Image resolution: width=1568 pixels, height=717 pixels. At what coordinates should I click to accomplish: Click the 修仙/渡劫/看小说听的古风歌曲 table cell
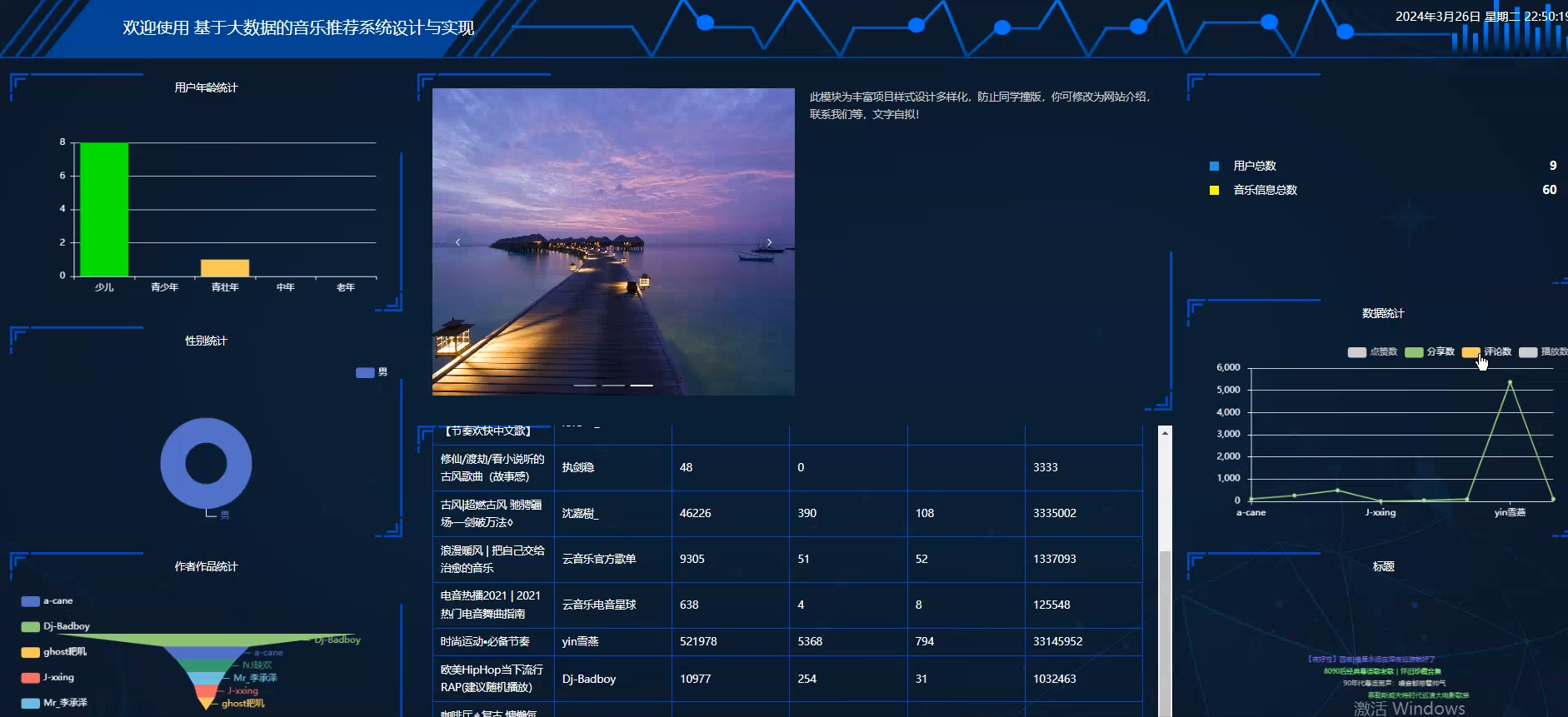[492, 468]
